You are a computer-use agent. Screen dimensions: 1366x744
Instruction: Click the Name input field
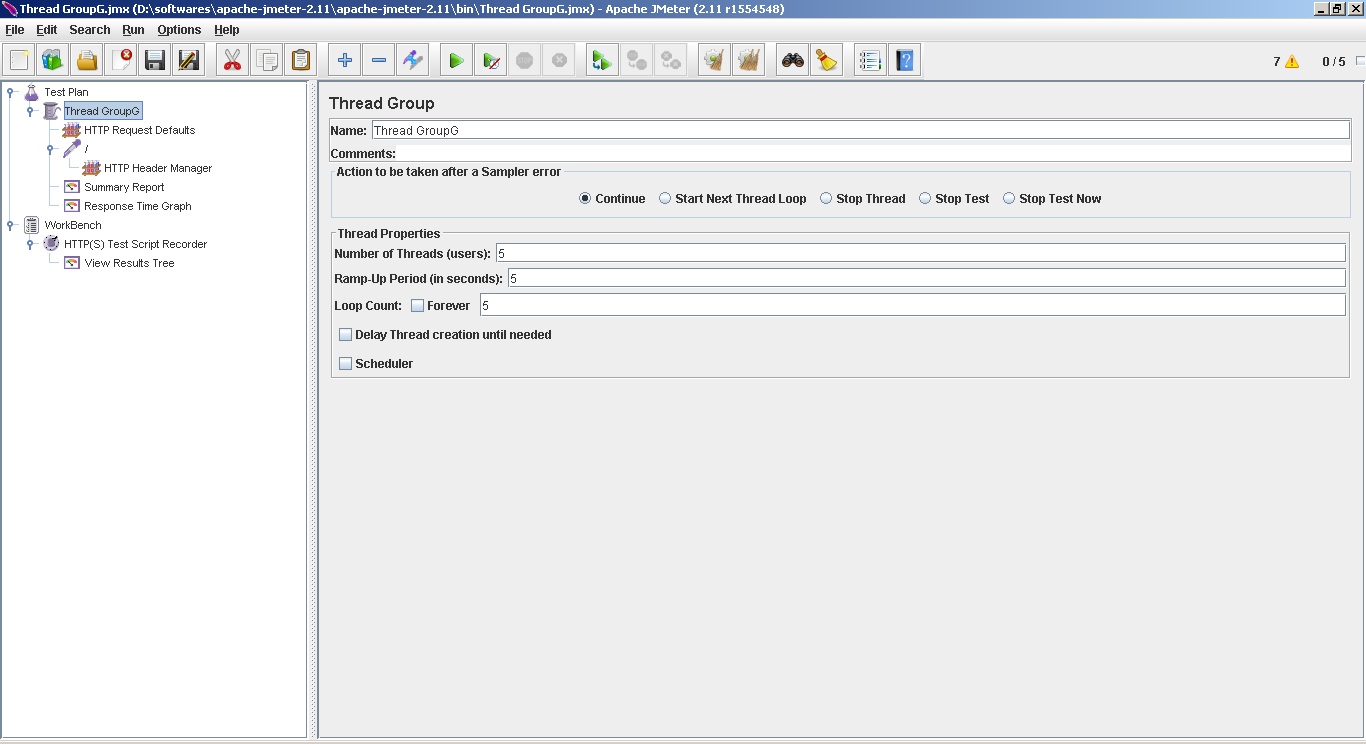pos(860,130)
